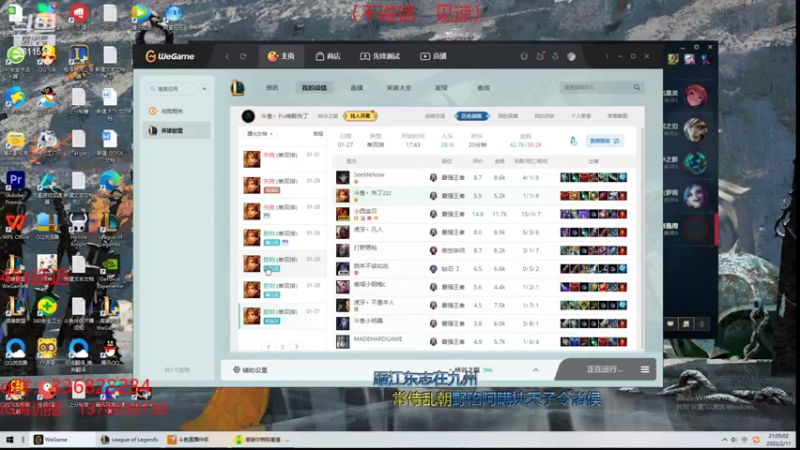Go to the next page of matches
The width and height of the screenshot is (800, 450).
[297, 347]
